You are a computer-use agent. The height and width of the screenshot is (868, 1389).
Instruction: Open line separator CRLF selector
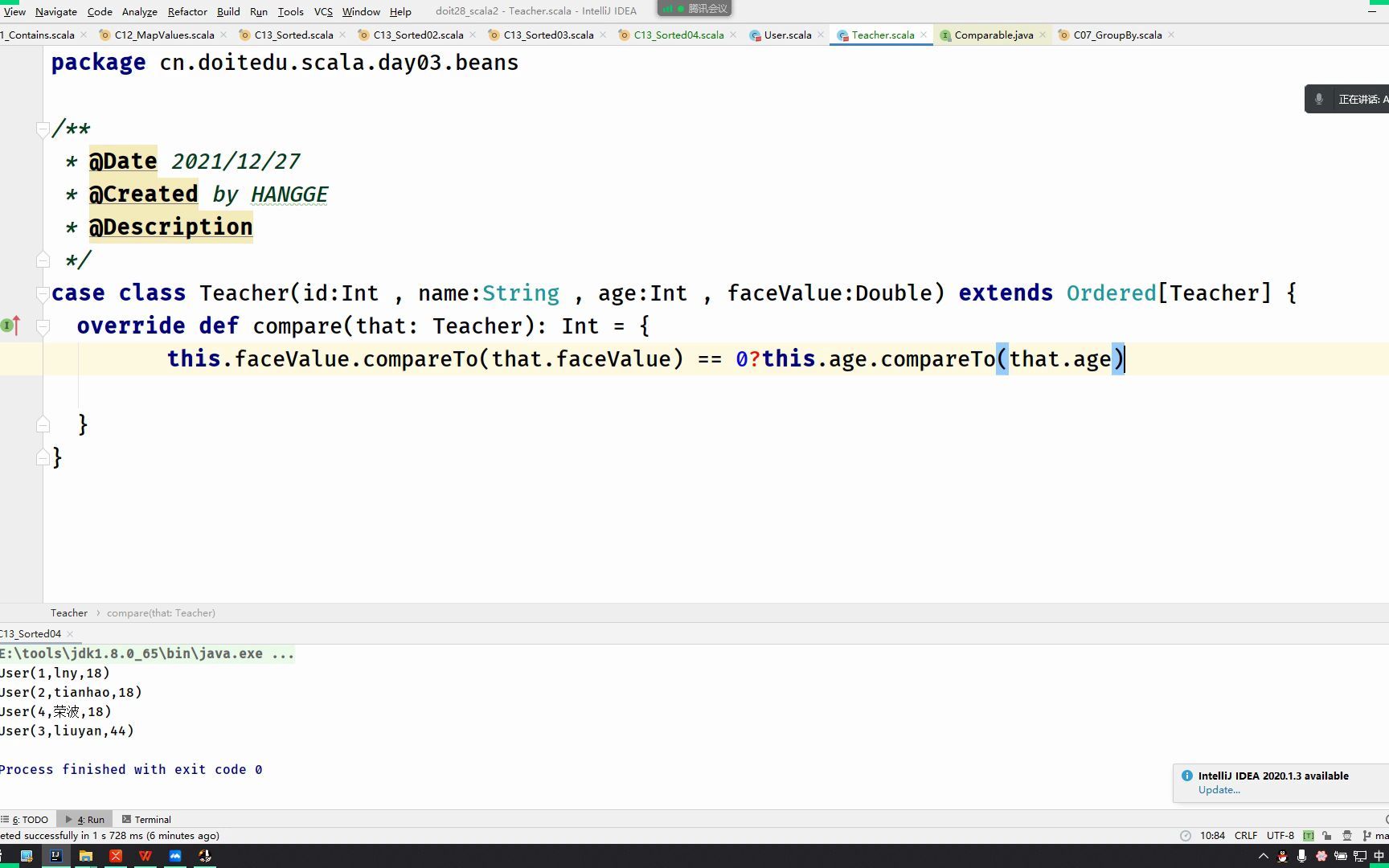point(1246,836)
